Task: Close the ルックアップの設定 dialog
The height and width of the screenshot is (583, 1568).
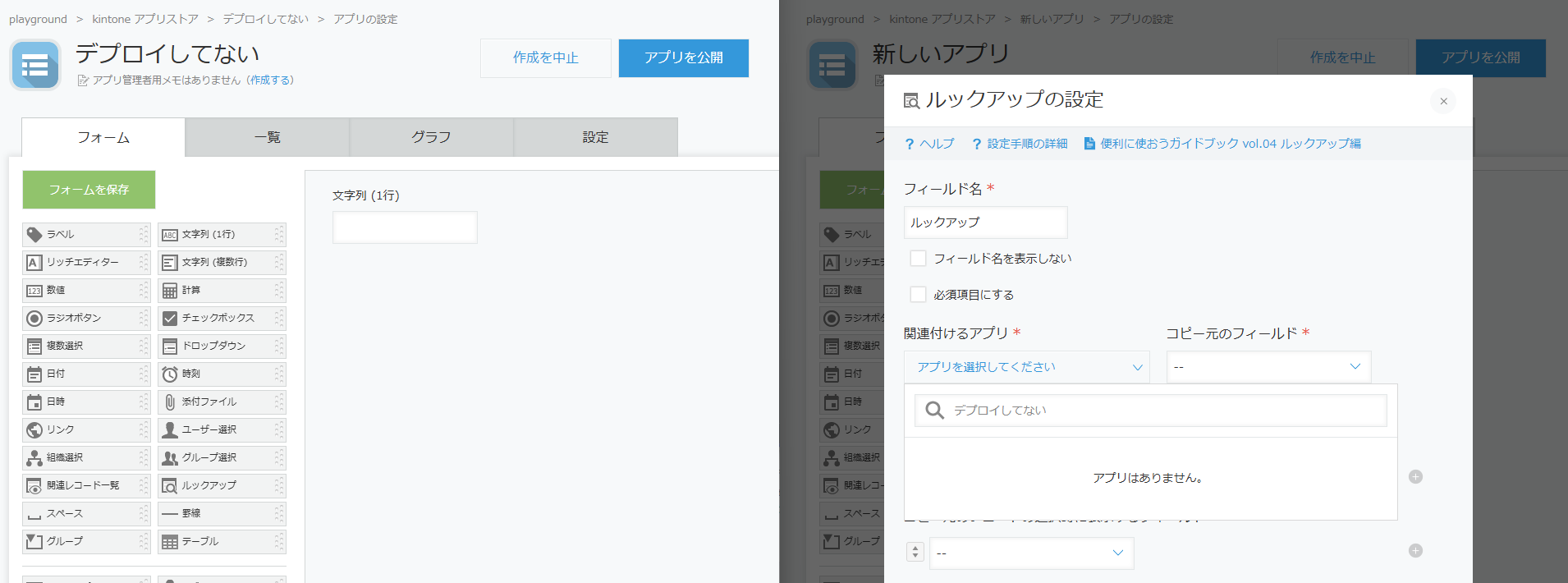Action: coord(1443,101)
